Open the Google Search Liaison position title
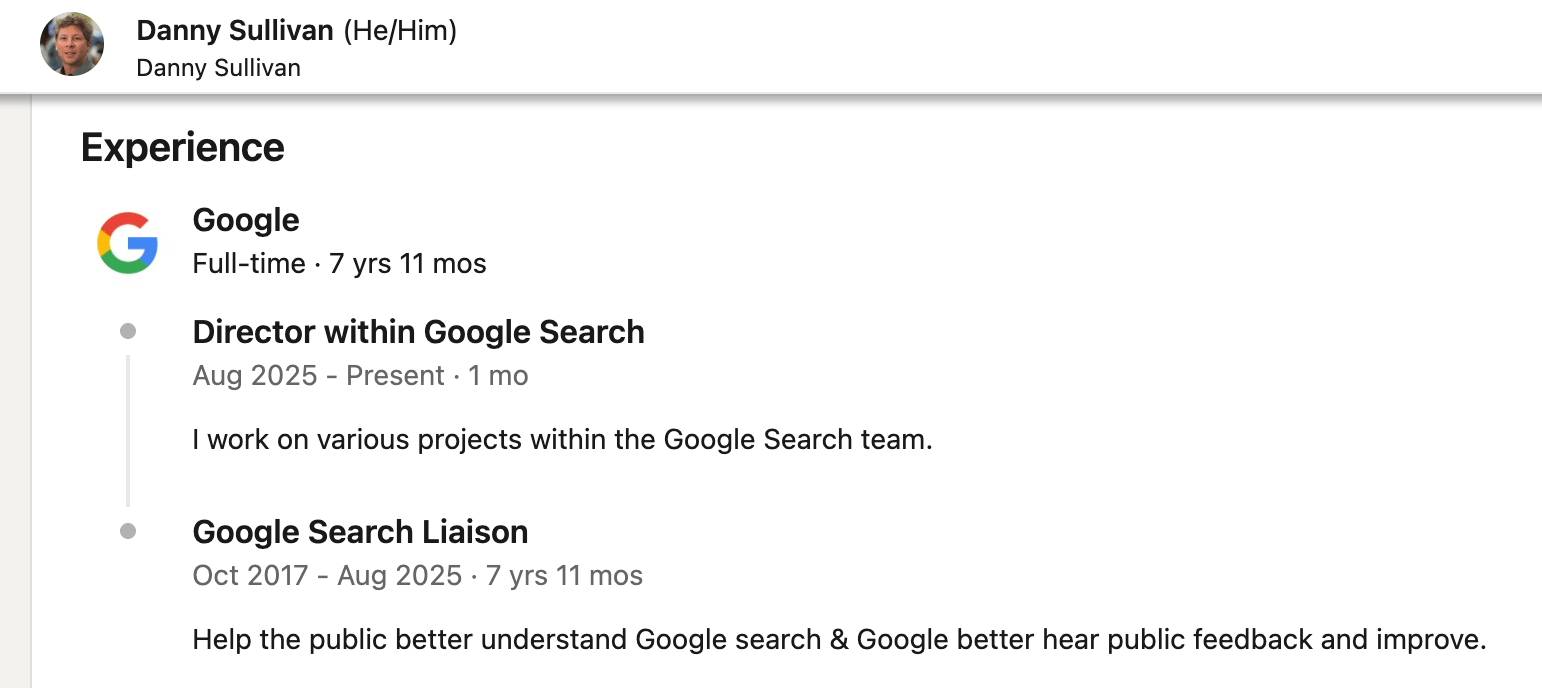Image resolution: width=1542 pixels, height=688 pixels. (360, 532)
